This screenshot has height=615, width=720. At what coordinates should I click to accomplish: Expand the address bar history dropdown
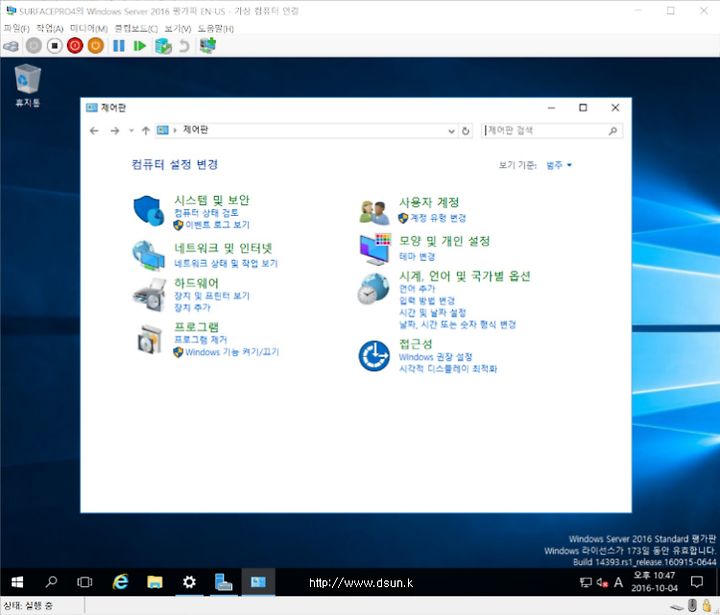[451, 131]
